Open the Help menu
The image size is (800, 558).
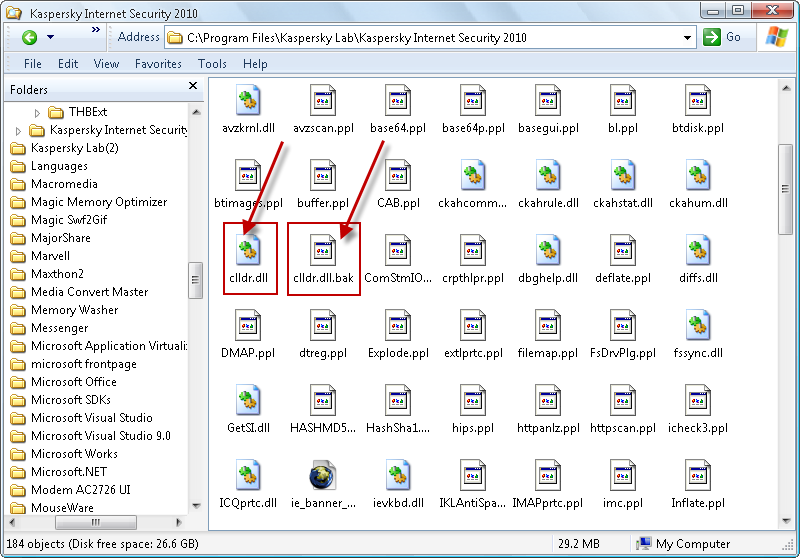(255, 64)
